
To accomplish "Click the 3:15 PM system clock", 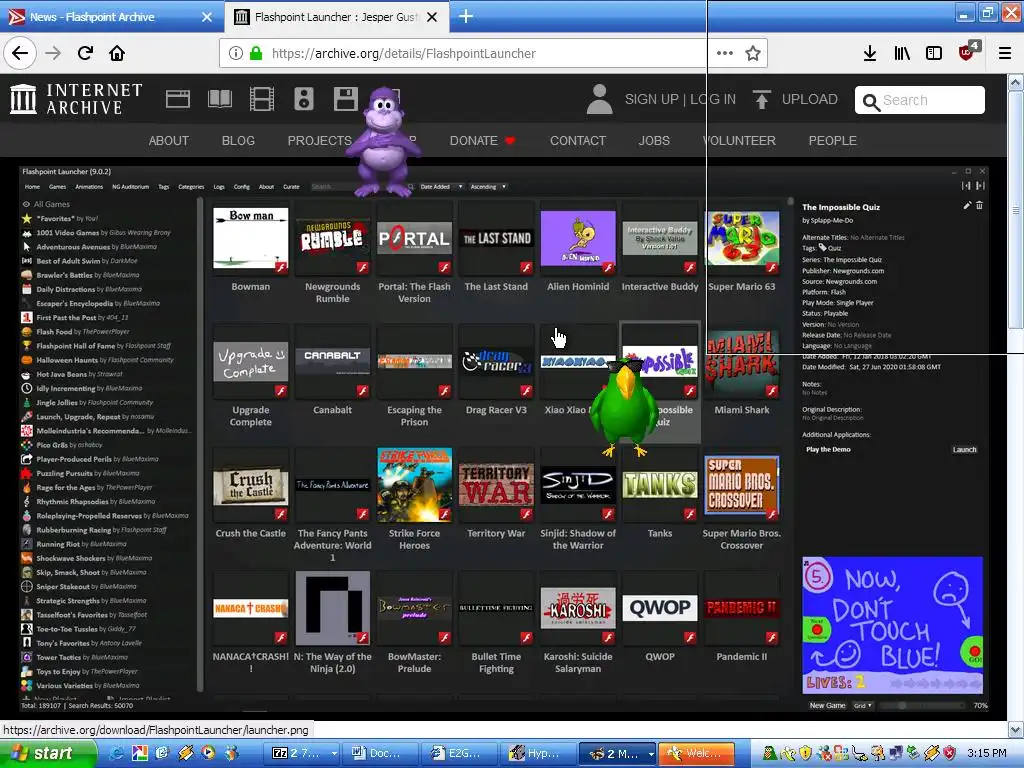I will point(987,753).
